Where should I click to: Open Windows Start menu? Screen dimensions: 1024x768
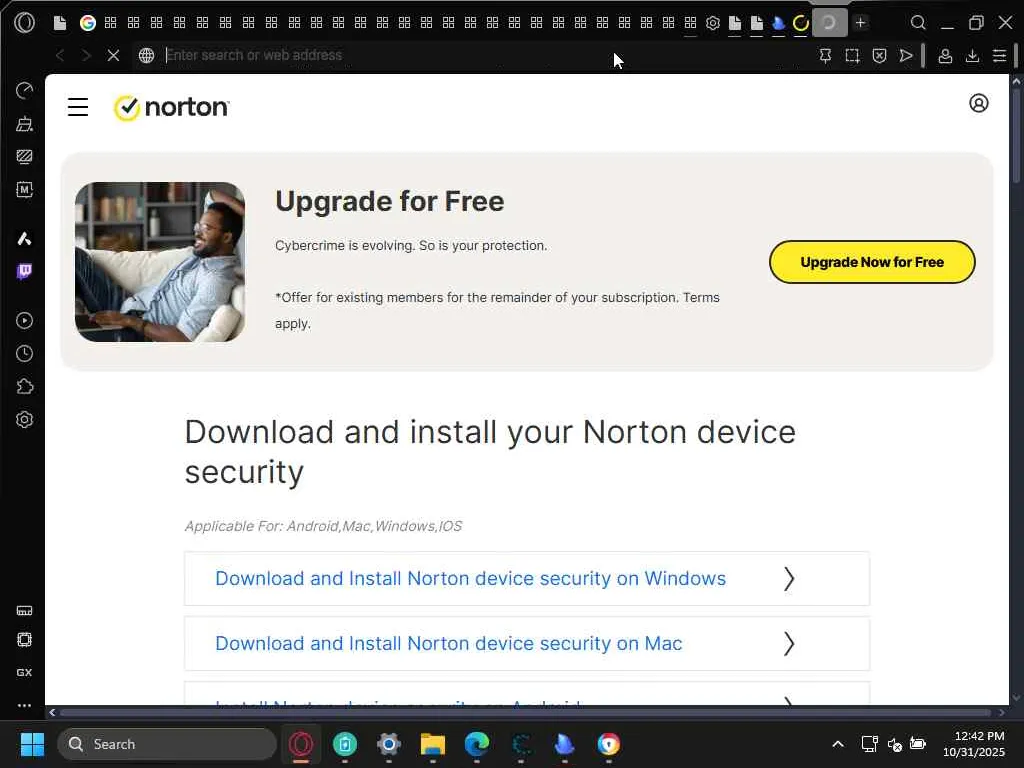[32, 744]
